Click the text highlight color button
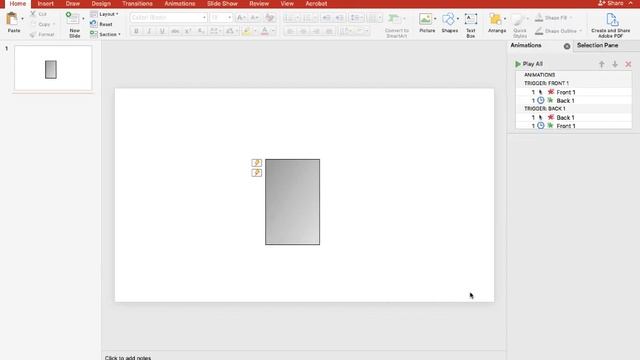Viewport: 640px width, 360px height. pos(247,31)
